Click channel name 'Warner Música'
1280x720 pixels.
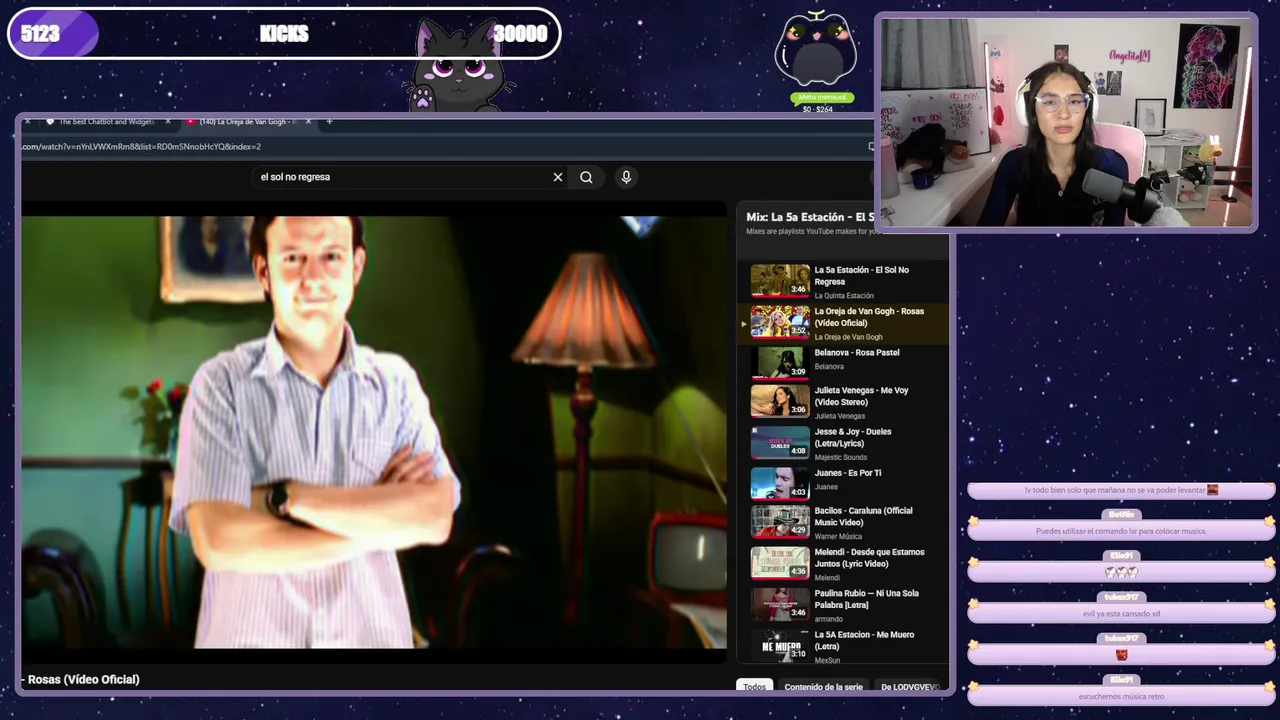pyautogui.click(x=838, y=537)
